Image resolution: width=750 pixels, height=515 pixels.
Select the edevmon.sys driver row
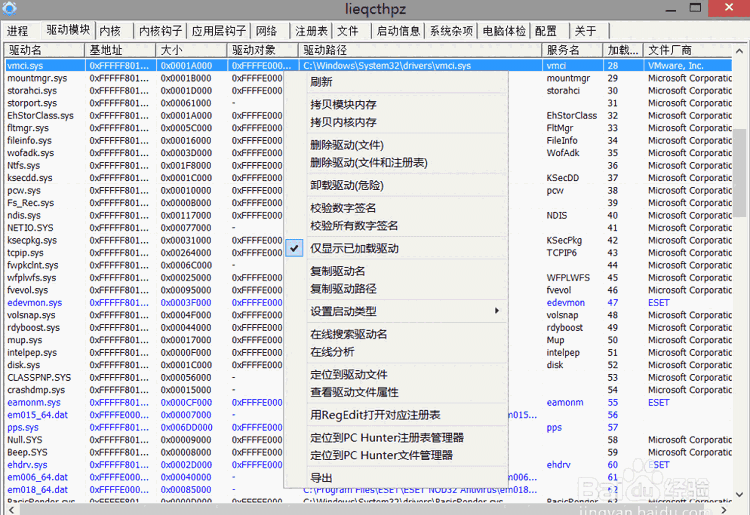(x=34, y=303)
